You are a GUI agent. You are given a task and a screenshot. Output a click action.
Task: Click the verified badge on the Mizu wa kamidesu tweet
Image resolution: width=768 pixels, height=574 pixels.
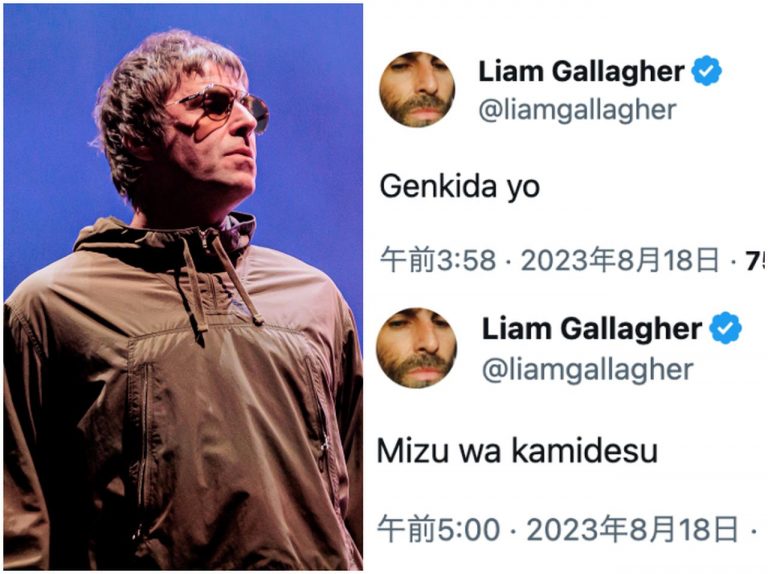726,328
